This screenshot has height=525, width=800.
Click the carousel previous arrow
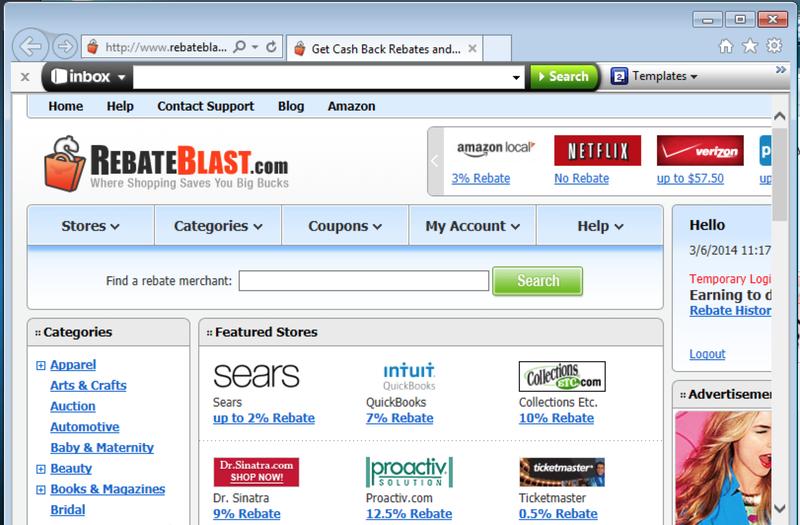(435, 161)
